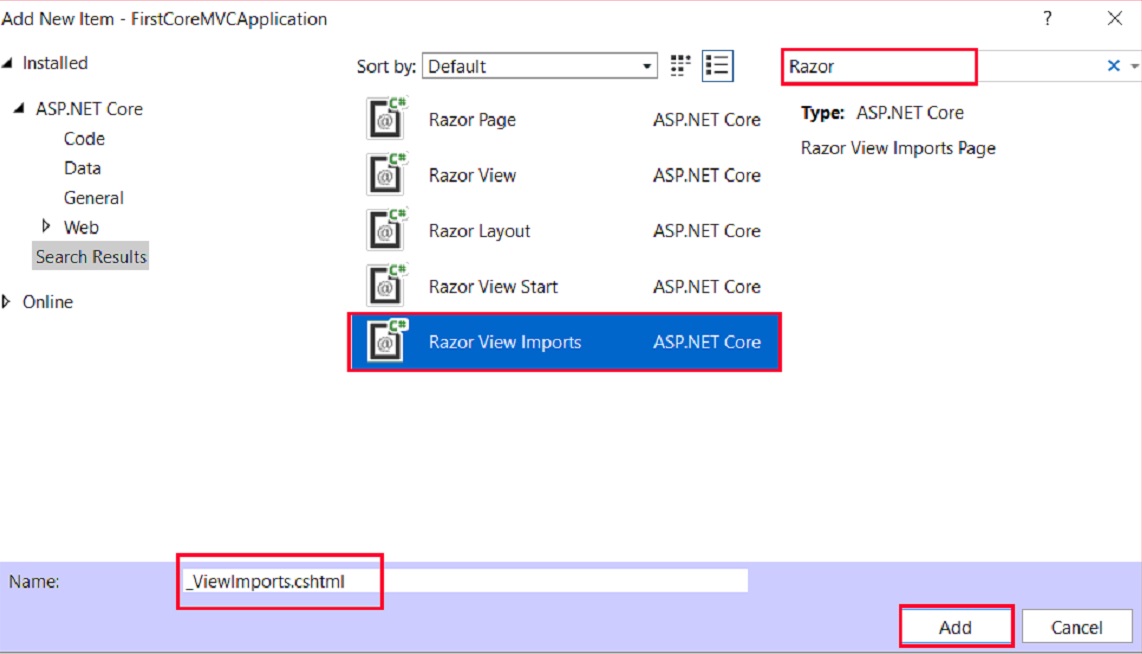Select the Online category label
1142x654 pixels.
pos(48,302)
